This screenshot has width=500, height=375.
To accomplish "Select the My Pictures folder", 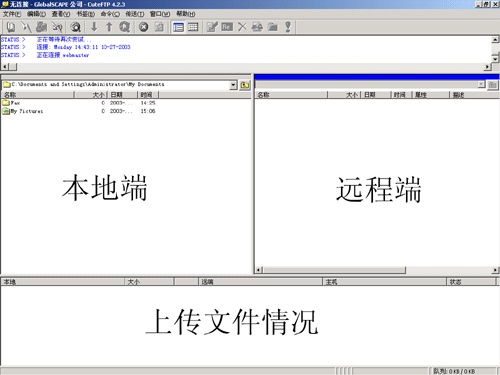I will tap(23, 111).
